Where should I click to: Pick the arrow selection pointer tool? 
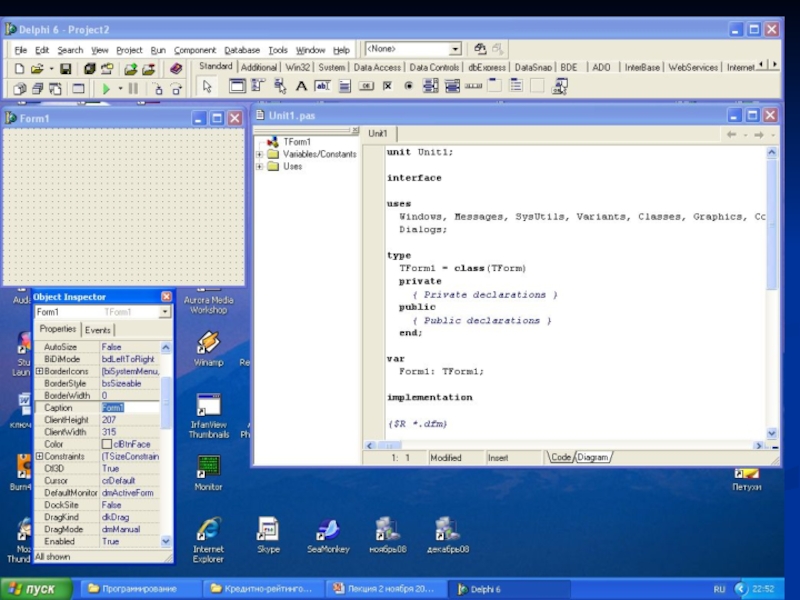(x=208, y=87)
